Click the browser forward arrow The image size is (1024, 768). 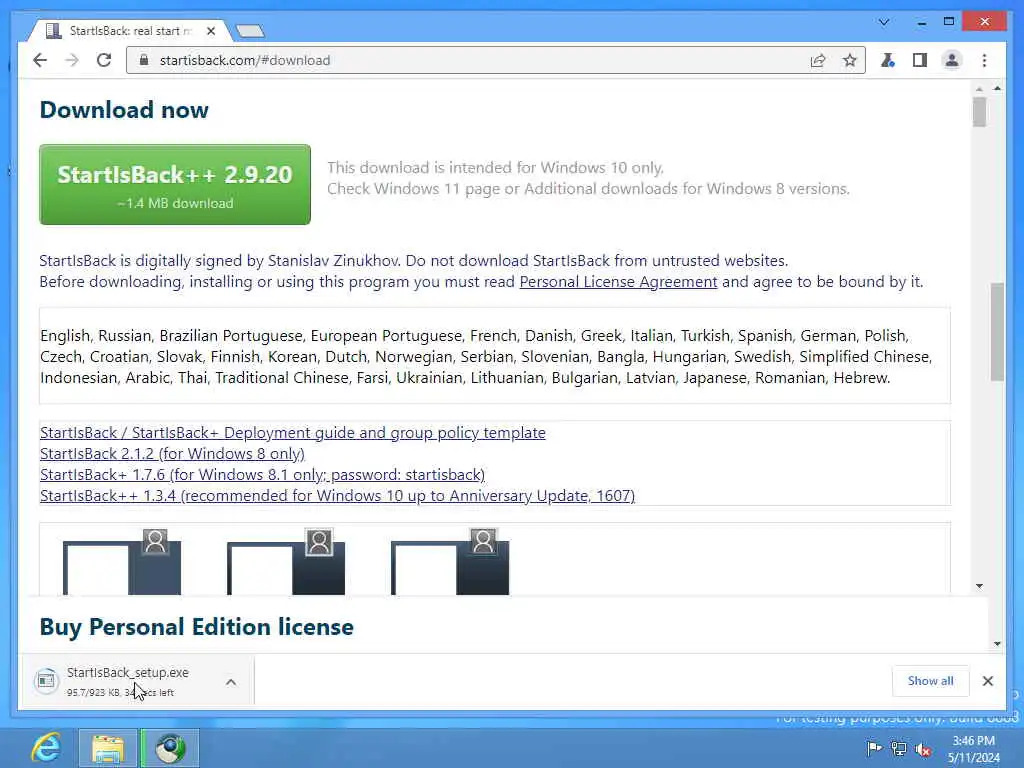coord(72,61)
